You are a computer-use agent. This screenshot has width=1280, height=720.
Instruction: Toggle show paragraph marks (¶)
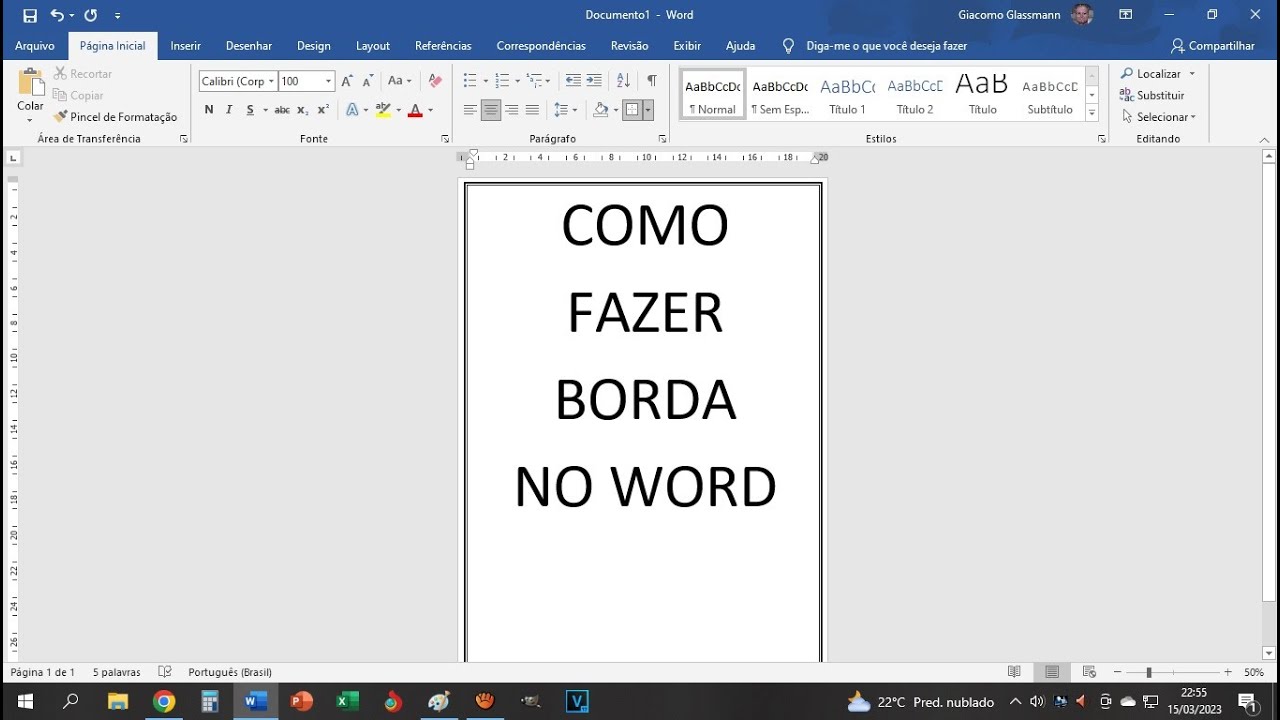652,81
